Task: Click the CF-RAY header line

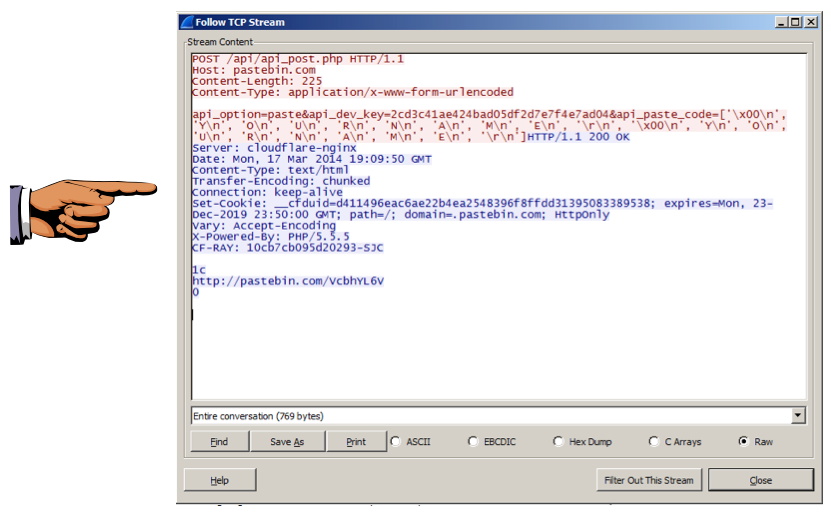Action: point(288,248)
